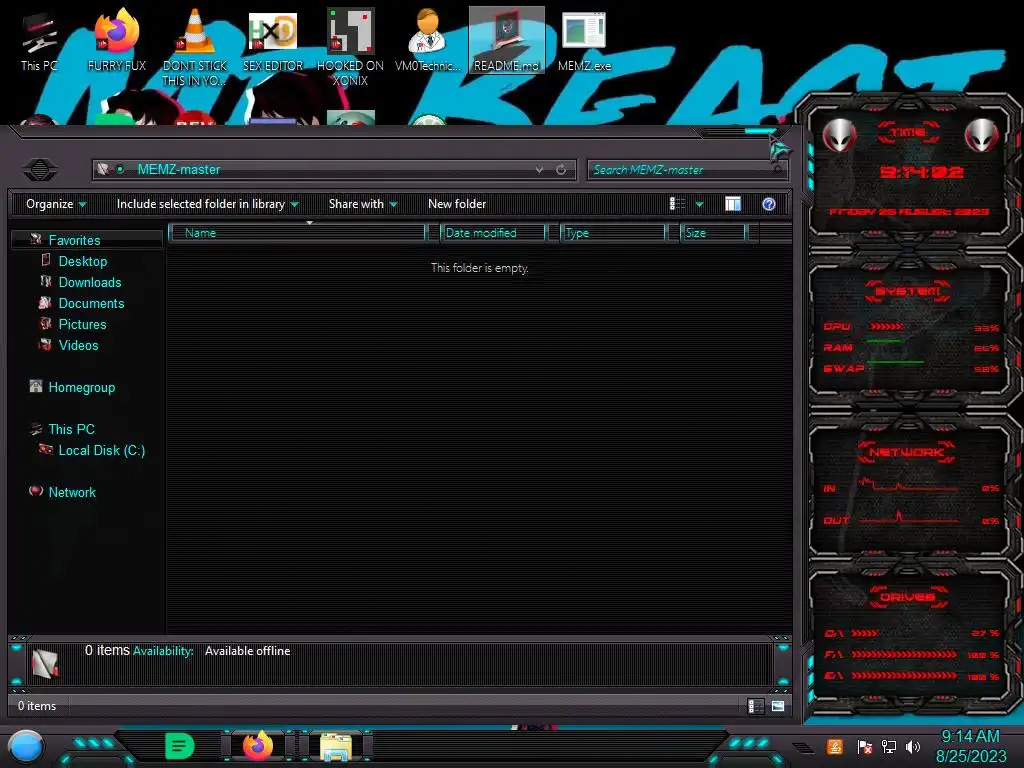Screen dimensions: 1024x768
Task: Click the orange tray app icon
Action: click(835, 746)
